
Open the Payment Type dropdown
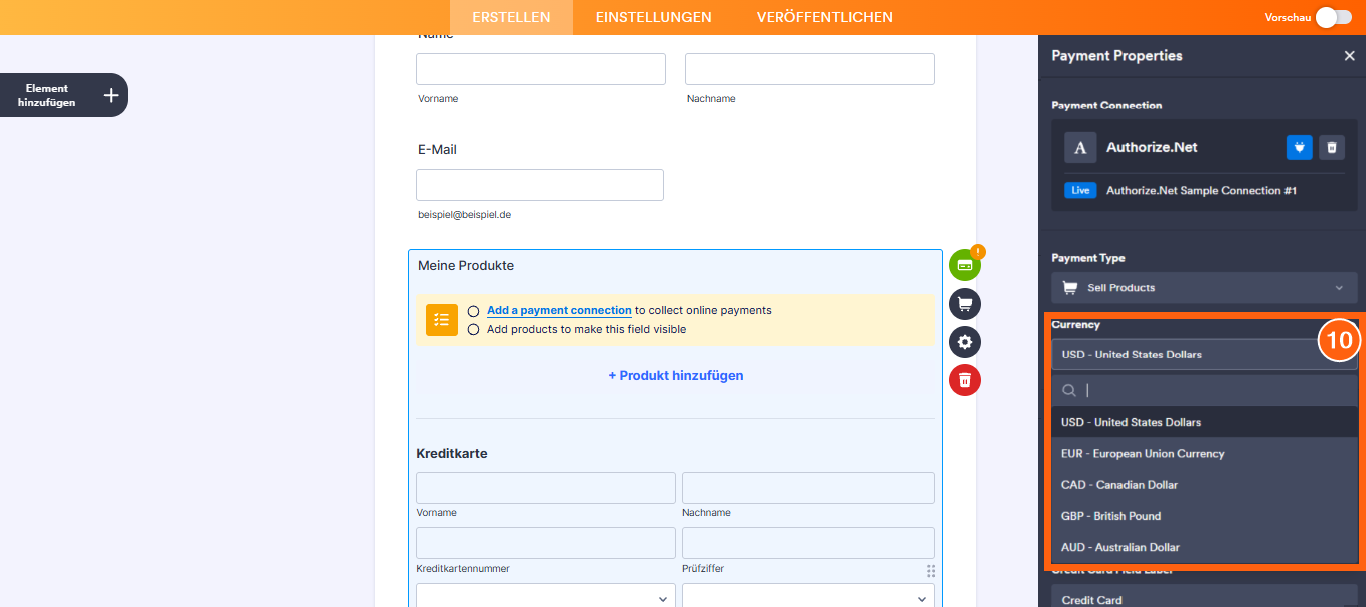click(x=1204, y=287)
